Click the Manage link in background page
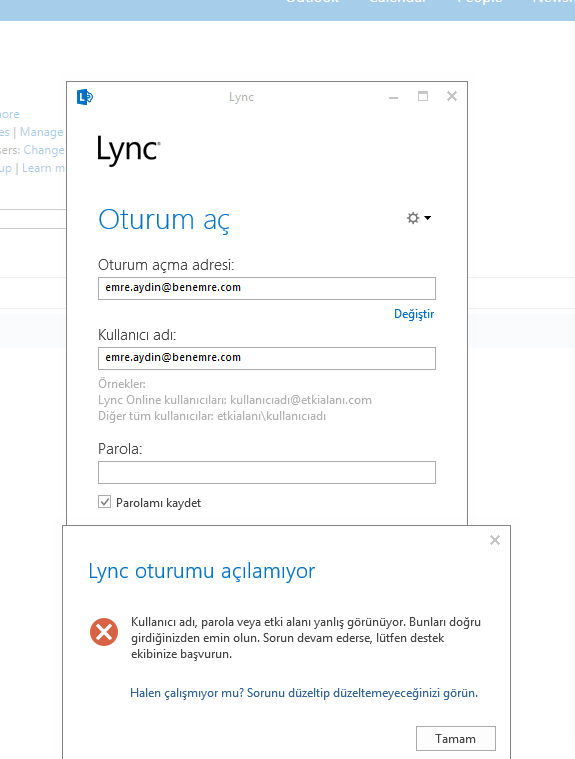The width and height of the screenshot is (575, 759). 42,132
